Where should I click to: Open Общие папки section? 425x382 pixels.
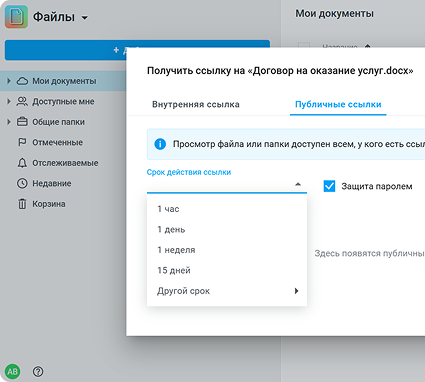tap(58, 122)
